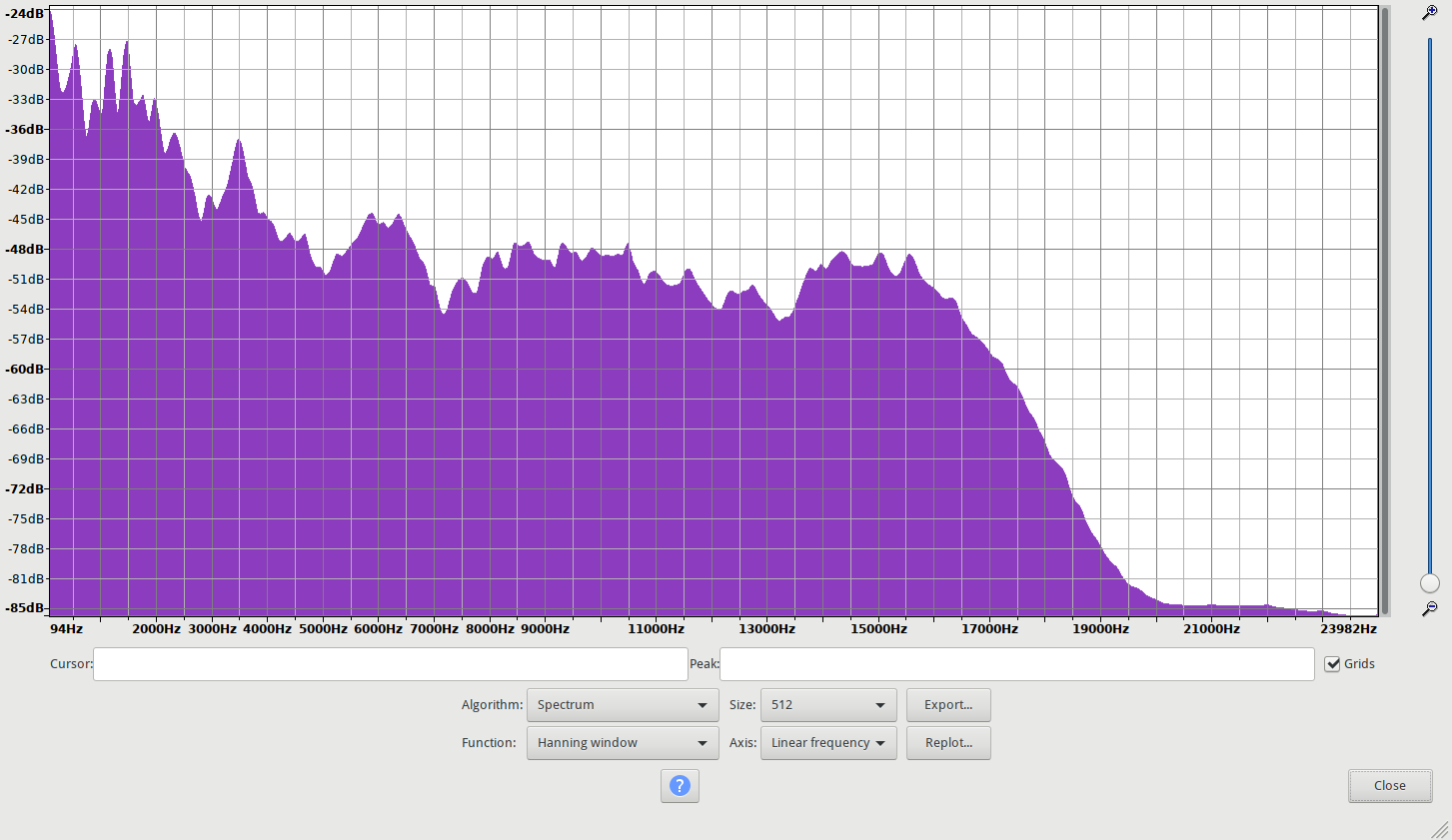This screenshot has height=840, width=1452.
Task: Click the -60dB axis label
Action: (x=25, y=370)
